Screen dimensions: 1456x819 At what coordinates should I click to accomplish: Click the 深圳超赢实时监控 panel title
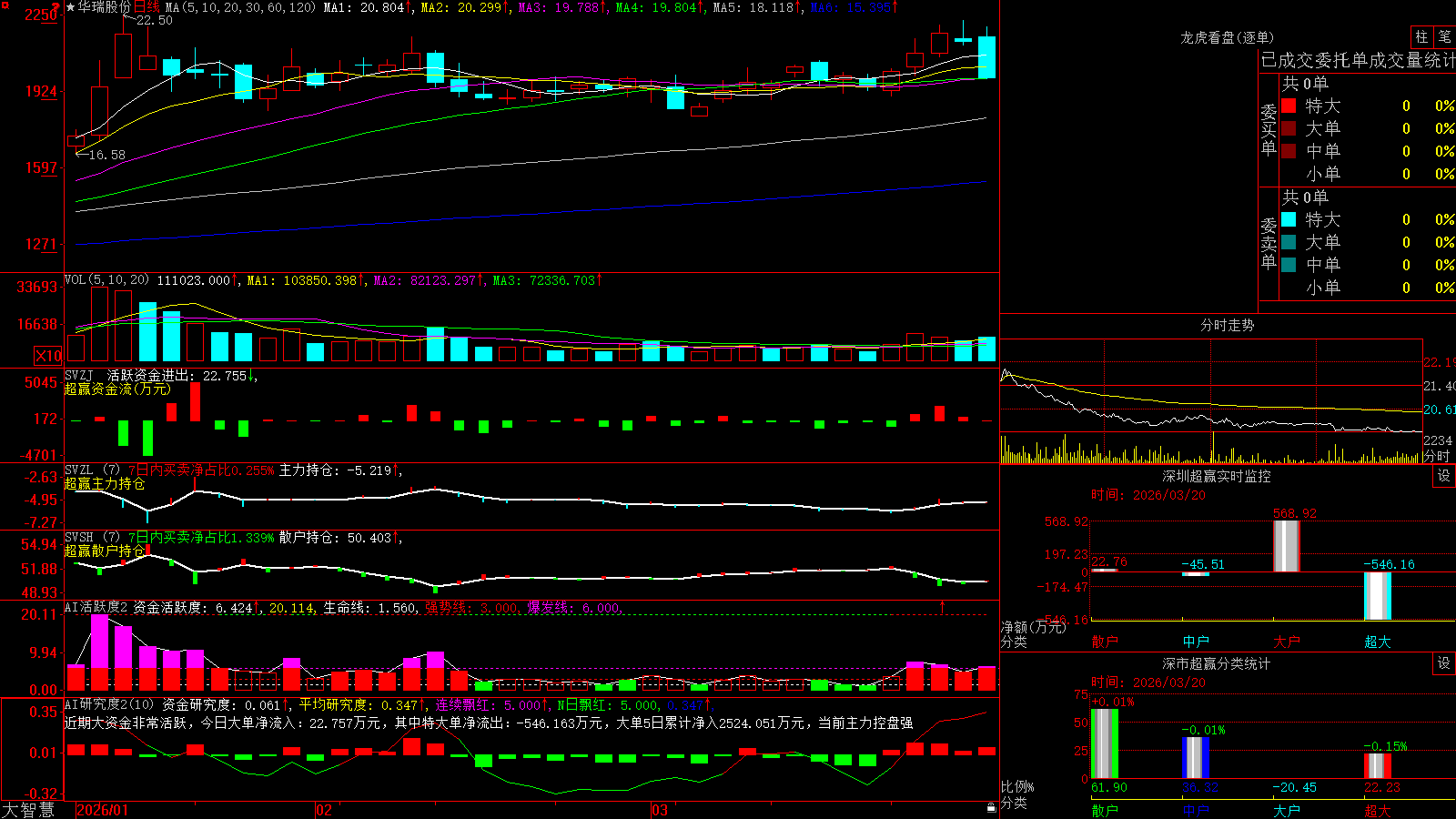[x=1217, y=476]
